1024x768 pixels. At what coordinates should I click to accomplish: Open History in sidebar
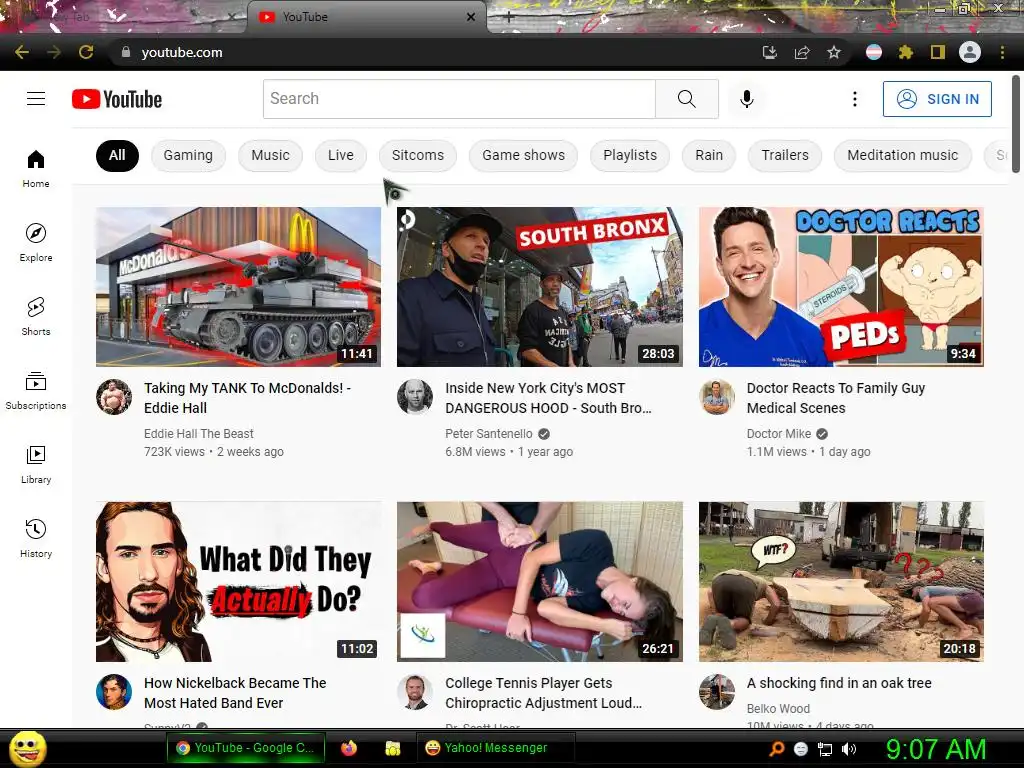[36, 538]
